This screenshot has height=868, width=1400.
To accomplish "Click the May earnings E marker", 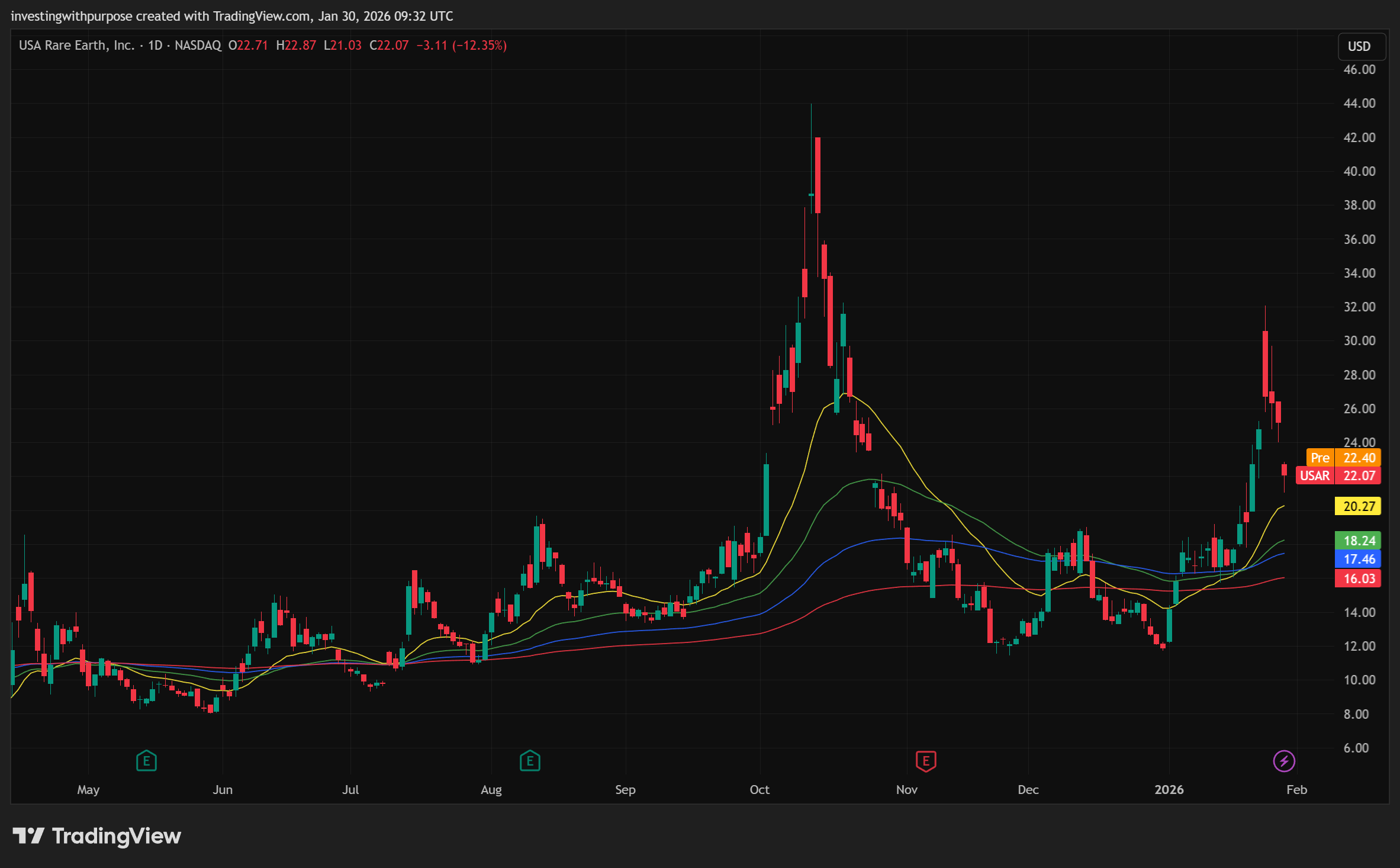I will pyautogui.click(x=146, y=761).
